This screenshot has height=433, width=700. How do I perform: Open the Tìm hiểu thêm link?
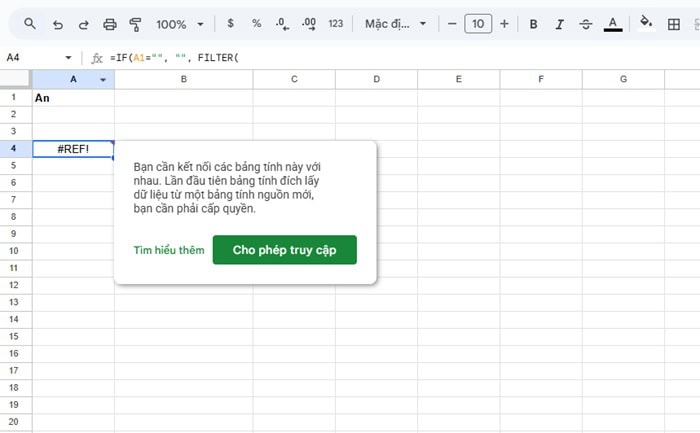tap(169, 249)
